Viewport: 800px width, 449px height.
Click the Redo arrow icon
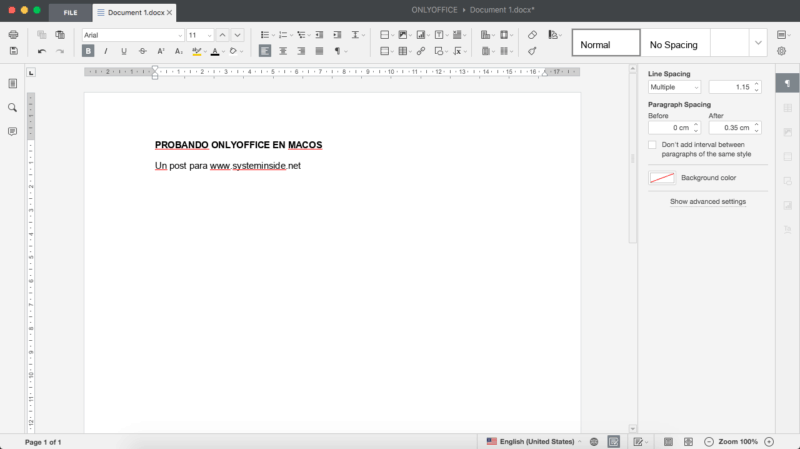(60, 51)
